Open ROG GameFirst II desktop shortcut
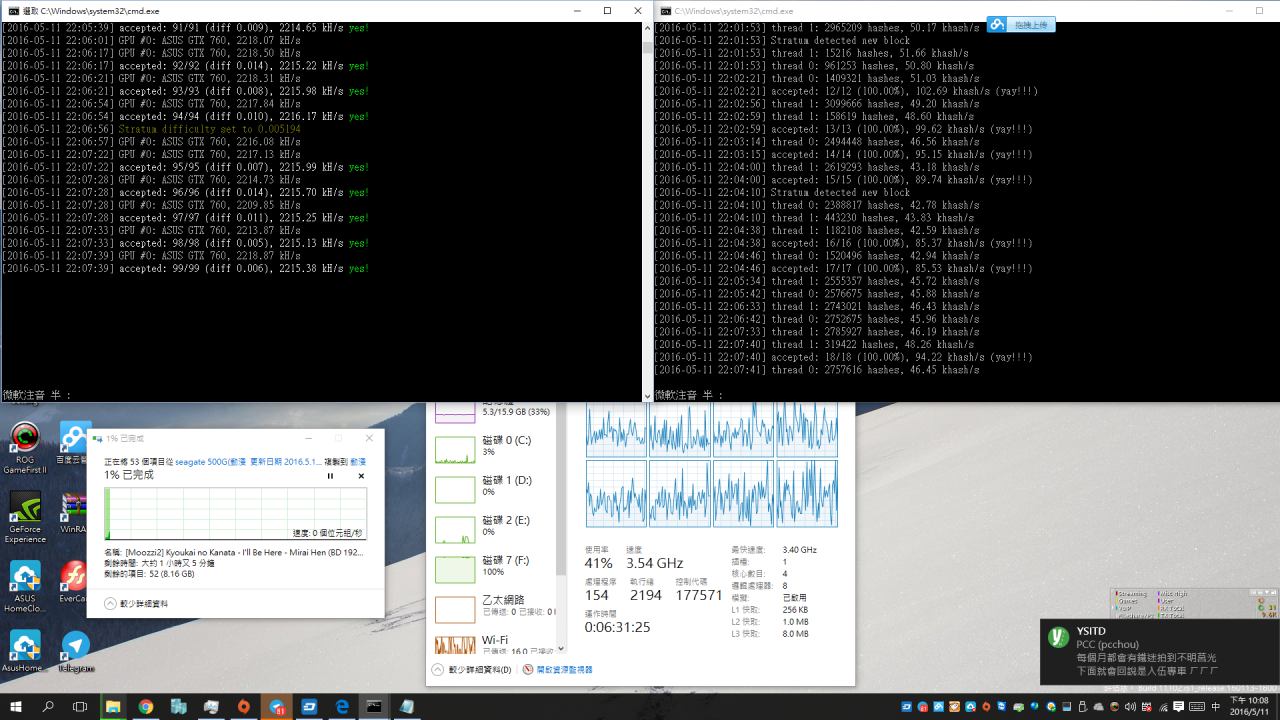This screenshot has height=720, width=1280. 24,438
